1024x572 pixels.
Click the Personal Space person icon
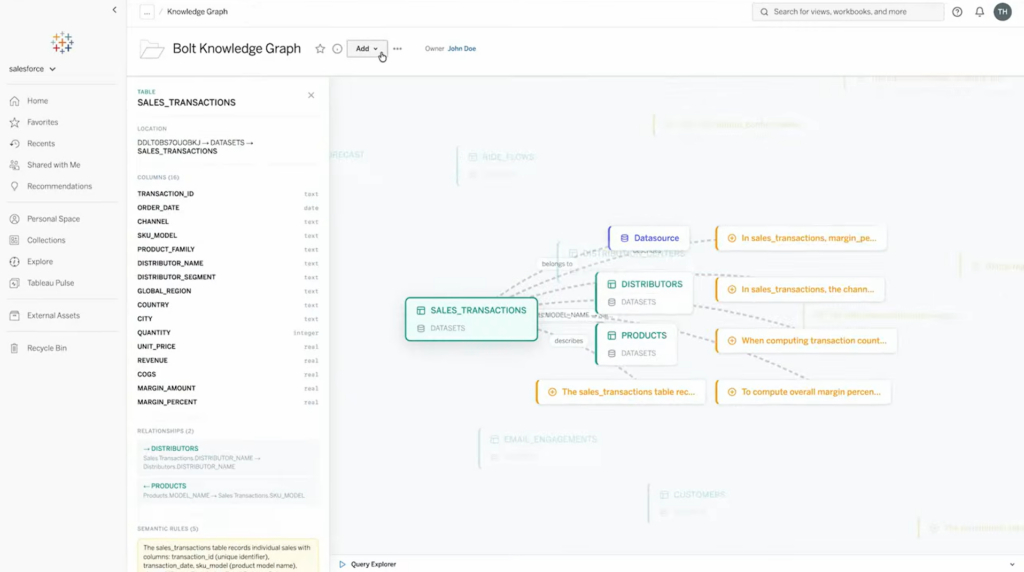[14, 219]
